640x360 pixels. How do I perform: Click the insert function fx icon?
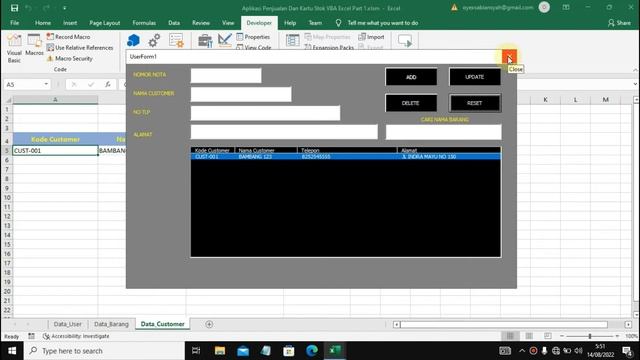(108, 84)
